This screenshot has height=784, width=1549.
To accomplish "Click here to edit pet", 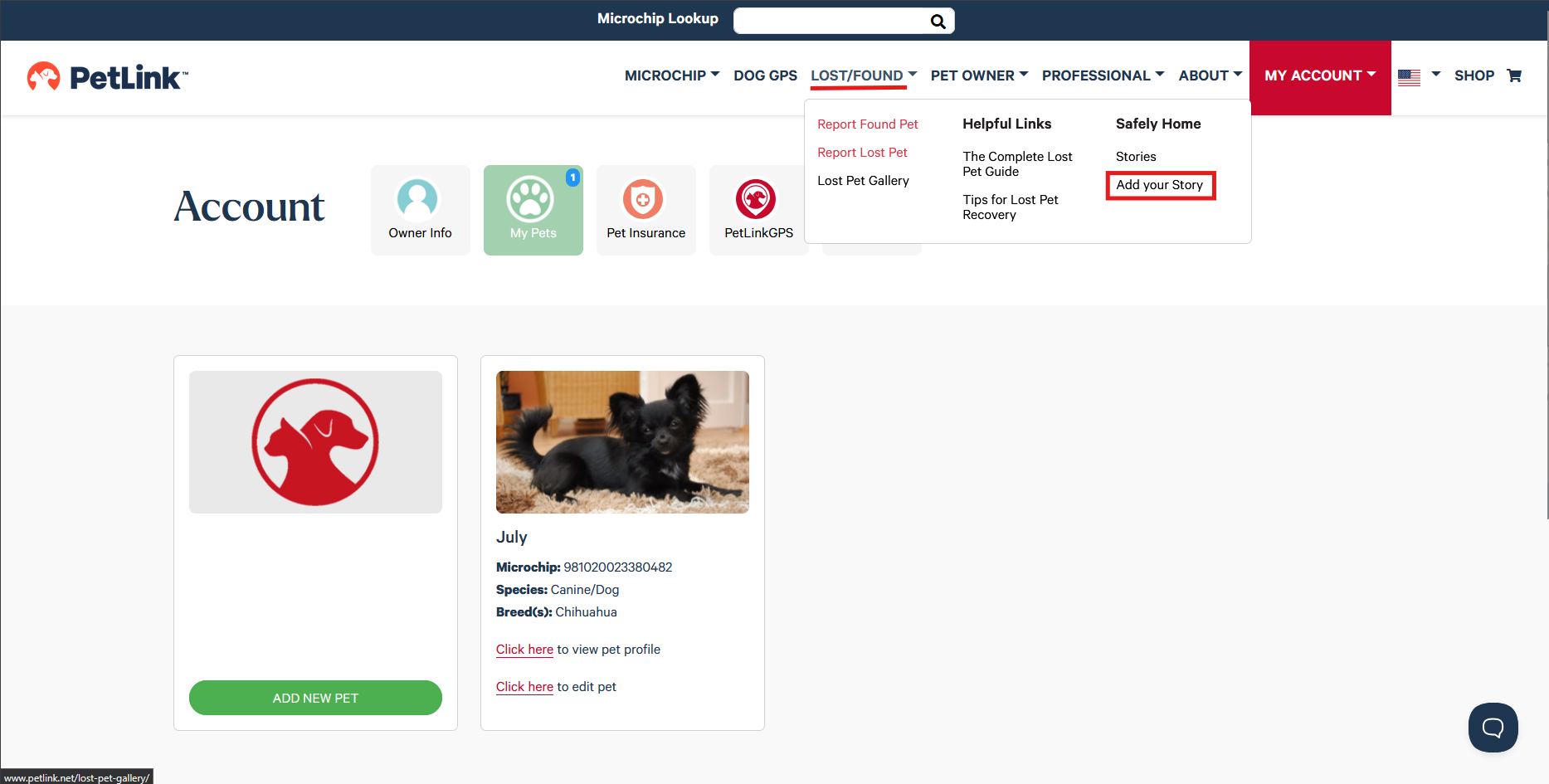I will pyautogui.click(x=524, y=687).
